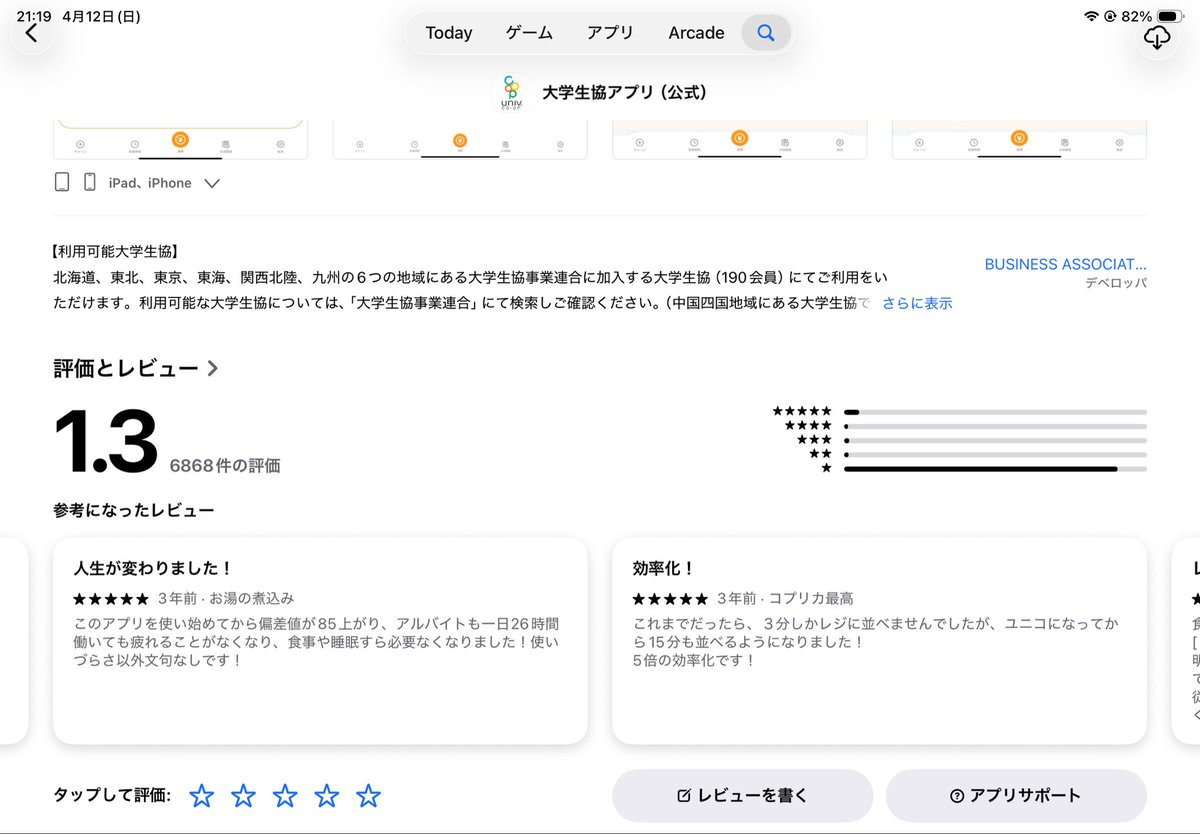Image resolution: width=1200 pixels, height=834 pixels.
Task: Tap the one-star rating histogram bar
Action: tap(995, 468)
